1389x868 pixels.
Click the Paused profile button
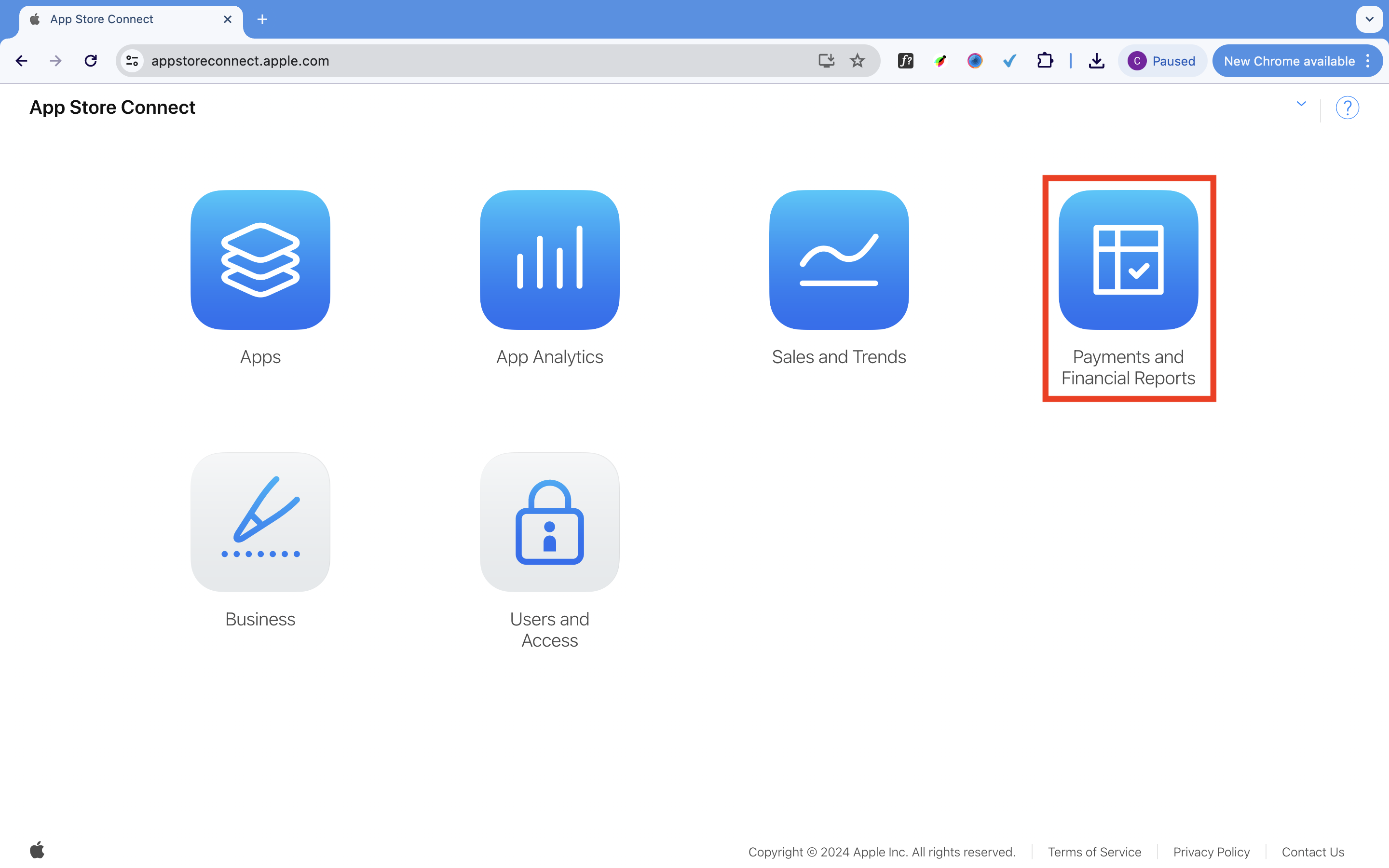click(1162, 61)
